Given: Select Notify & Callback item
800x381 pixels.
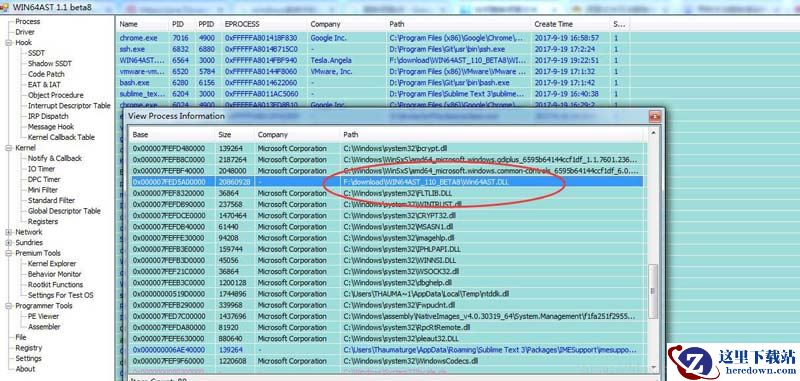Looking at the screenshot, I should 55,159.
